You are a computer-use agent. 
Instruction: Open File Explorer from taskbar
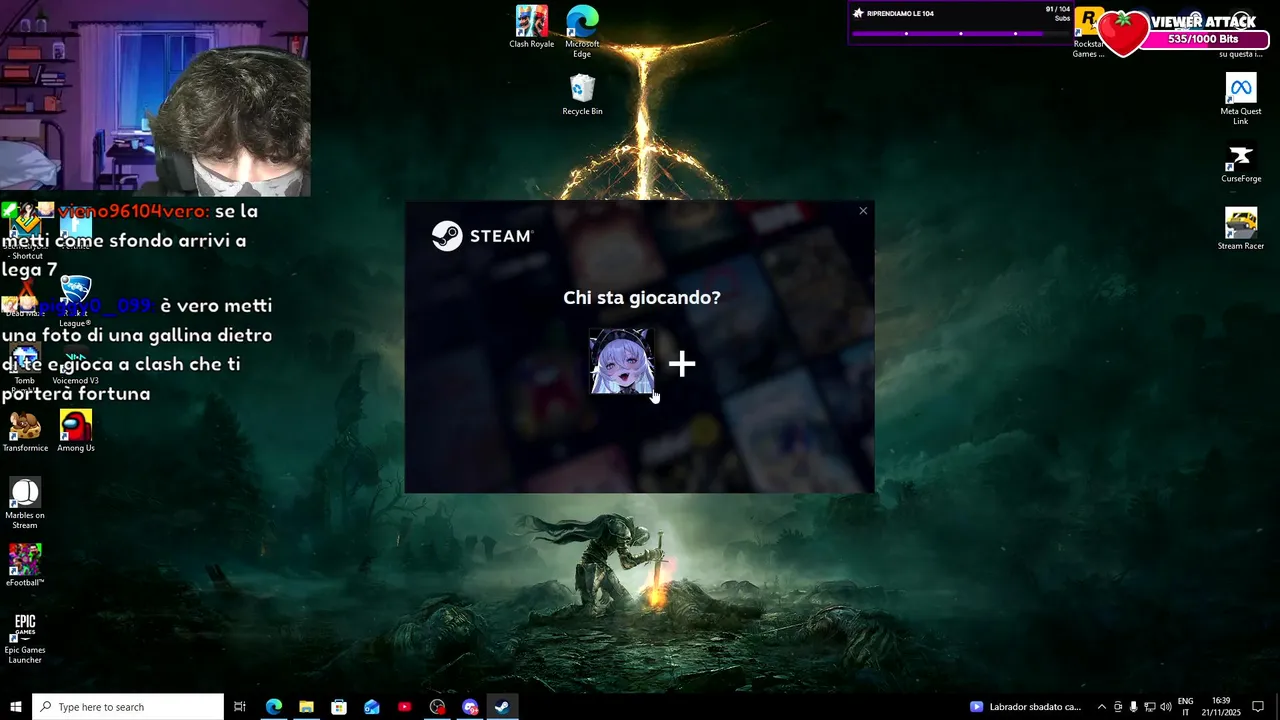click(x=306, y=707)
